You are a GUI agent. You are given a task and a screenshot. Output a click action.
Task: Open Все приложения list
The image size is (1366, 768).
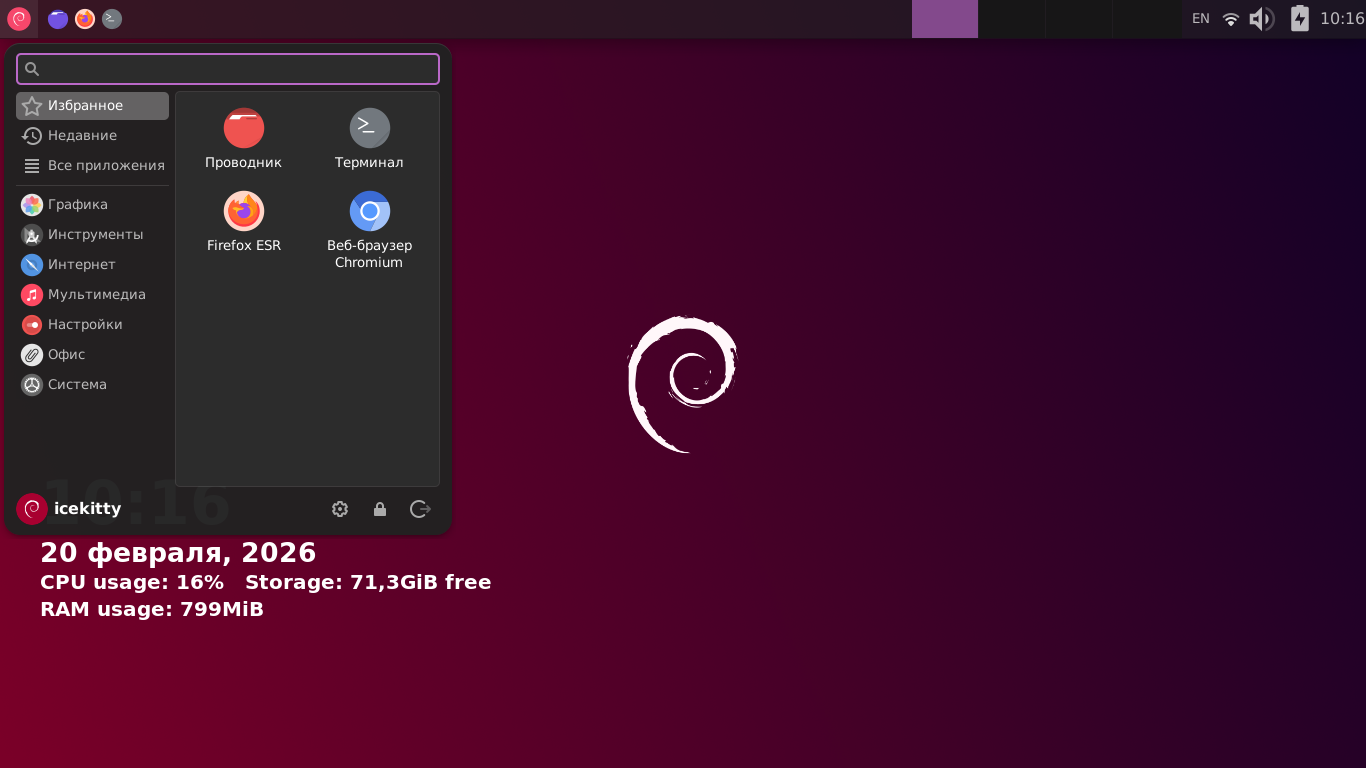tap(92, 166)
